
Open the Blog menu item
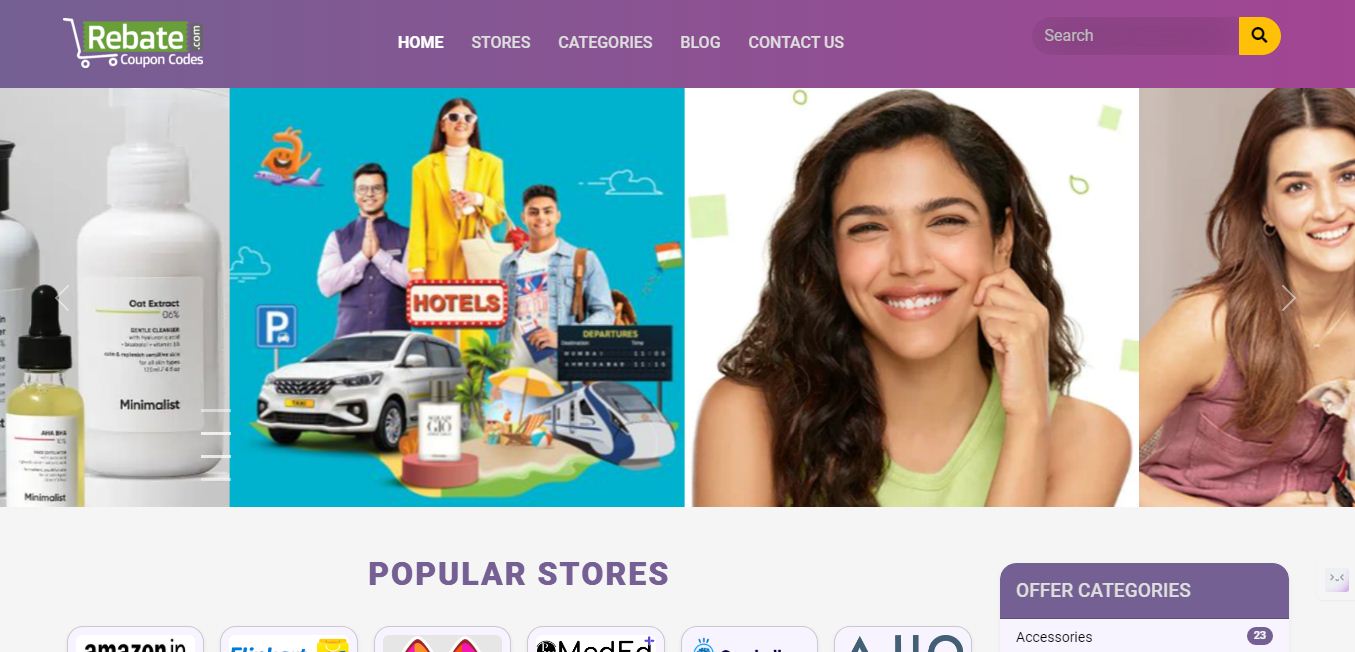tap(700, 42)
